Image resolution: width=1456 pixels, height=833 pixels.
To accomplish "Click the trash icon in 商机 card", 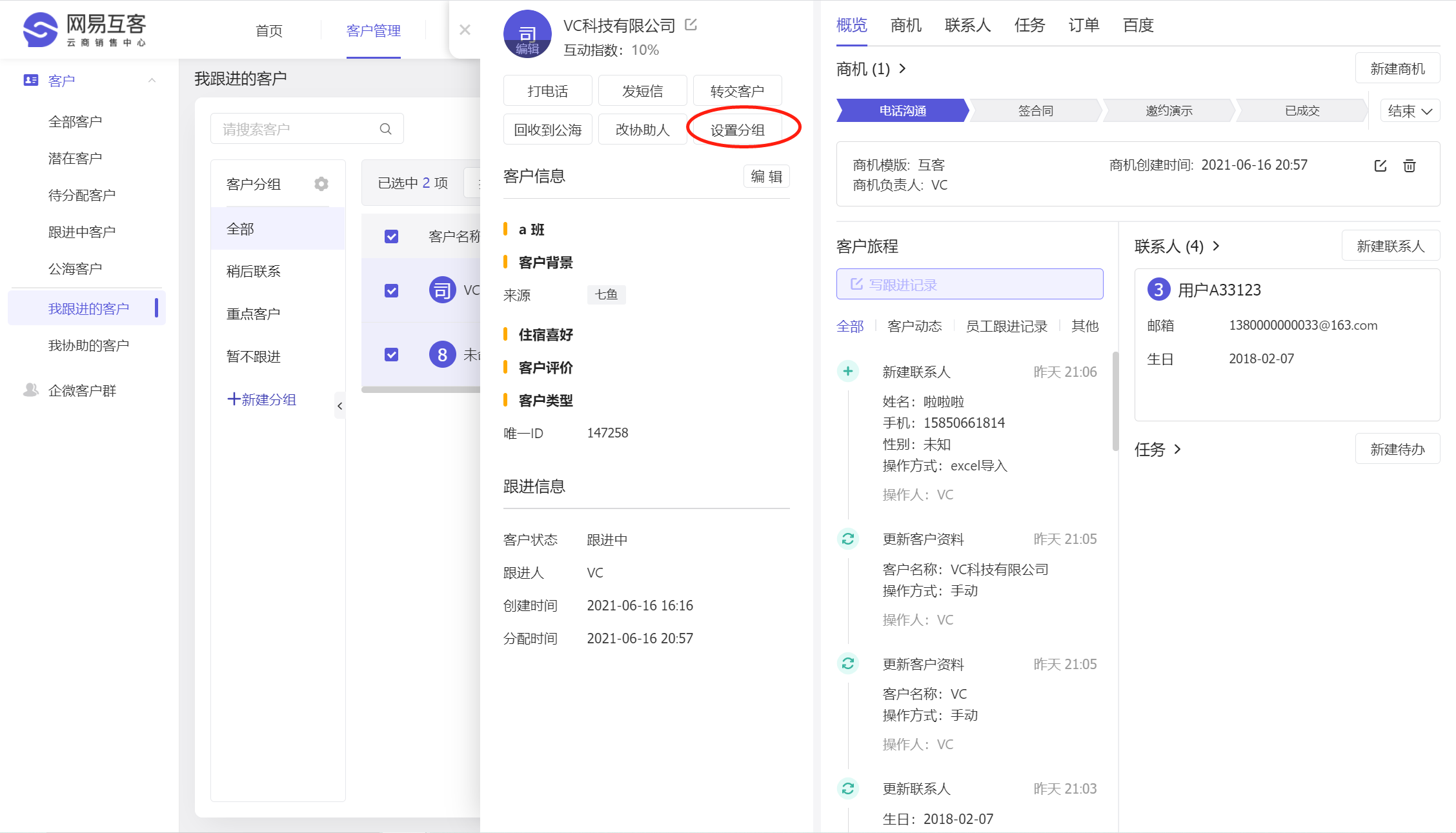I will (x=1410, y=166).
